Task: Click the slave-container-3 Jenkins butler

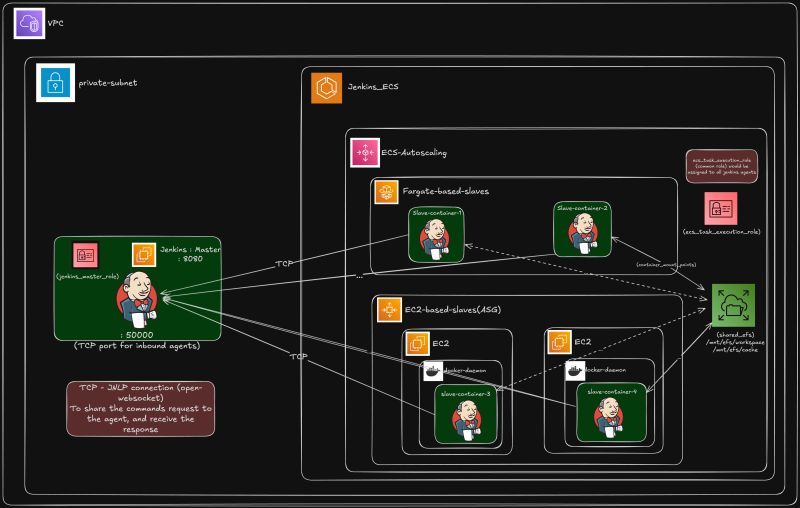Action: coord(466,420)
